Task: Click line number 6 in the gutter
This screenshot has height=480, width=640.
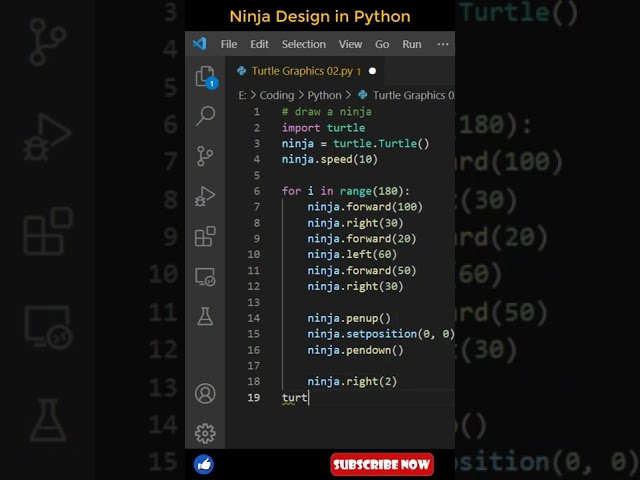Action: point(257,191)
